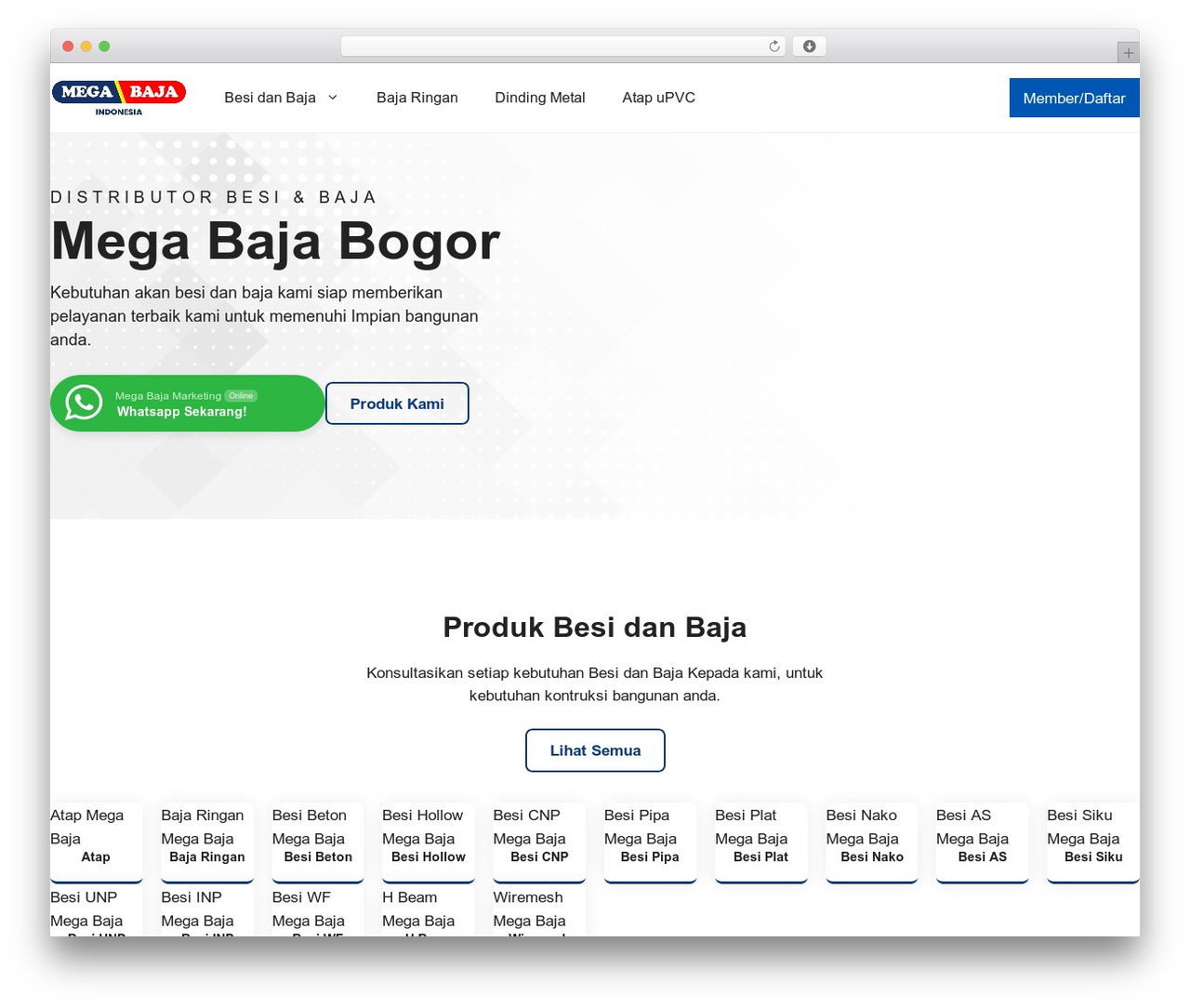This screenshot has height=1008, width=1190.
Task: Open the Besi CNP product card
Action: pyautogui.click(x=539, y=842)
